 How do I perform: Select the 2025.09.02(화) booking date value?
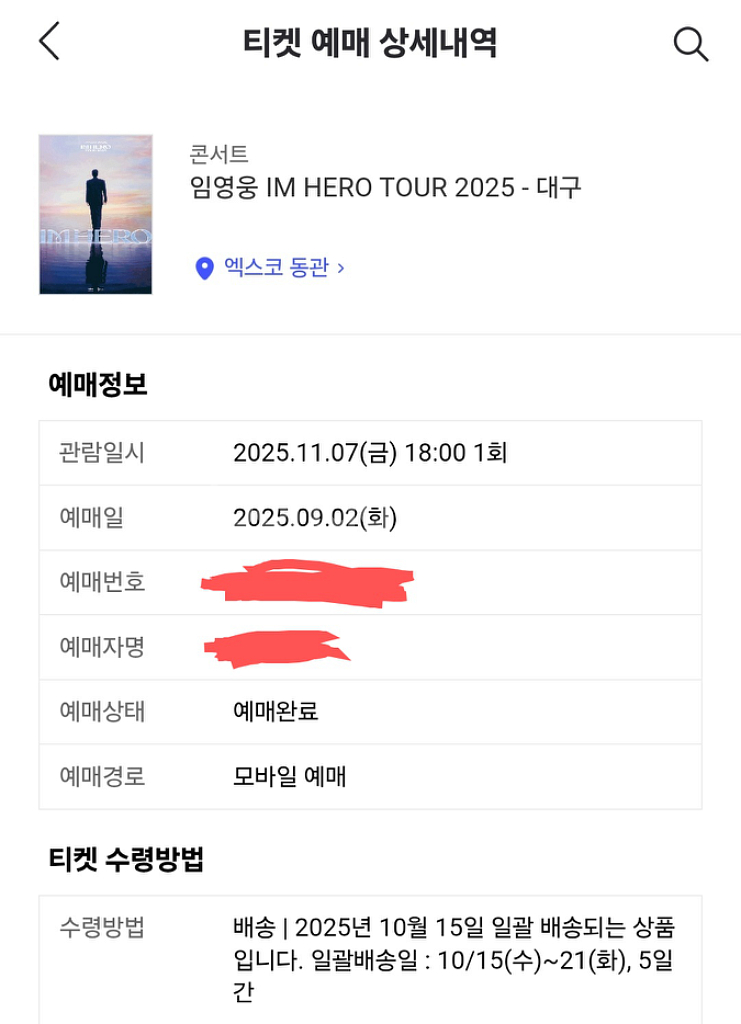315,518
